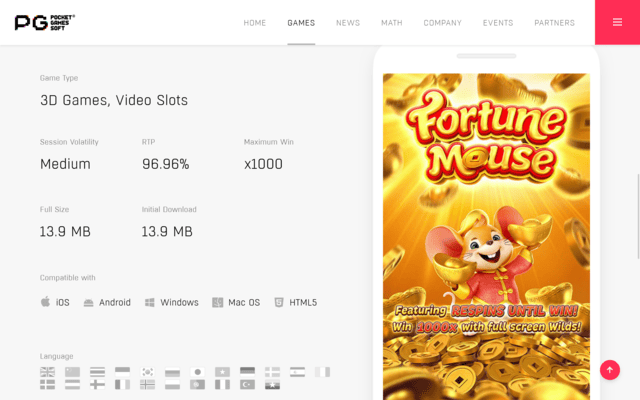Click the 'Full Size' label

coord(54,209)
